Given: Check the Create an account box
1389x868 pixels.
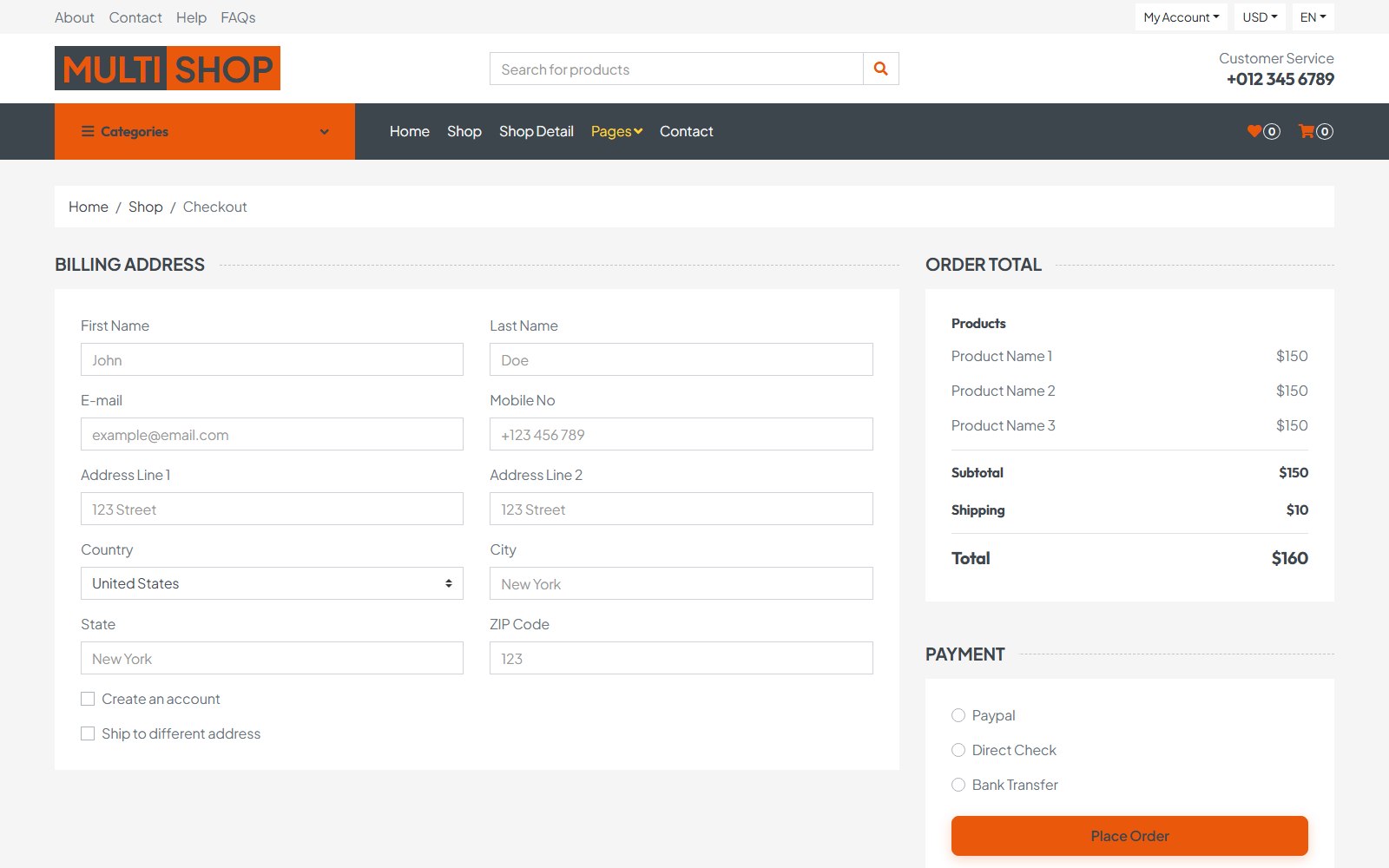Looking at the screenshot, I should click(x=88, y=699).
